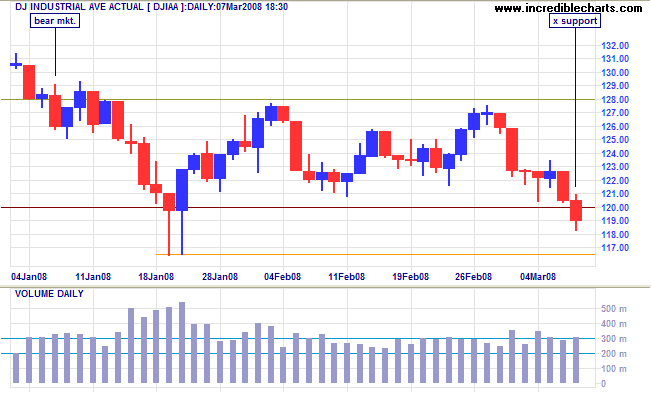
Task: Click the 122.00 price axis label
Action: coord(615,180)
